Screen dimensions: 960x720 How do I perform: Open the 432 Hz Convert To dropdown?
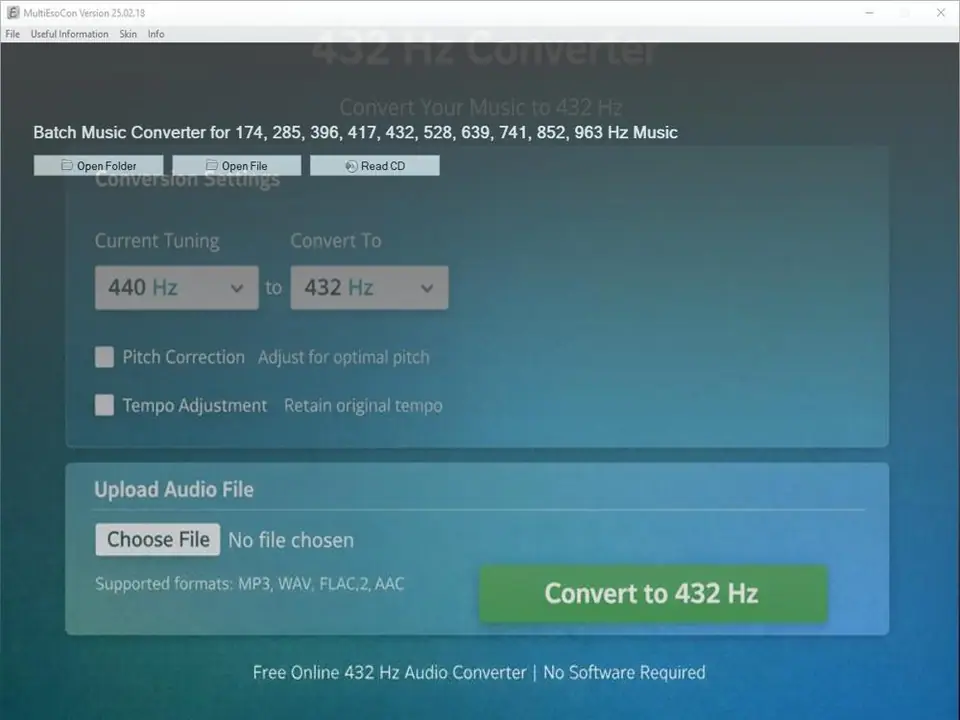pos(369,287)
